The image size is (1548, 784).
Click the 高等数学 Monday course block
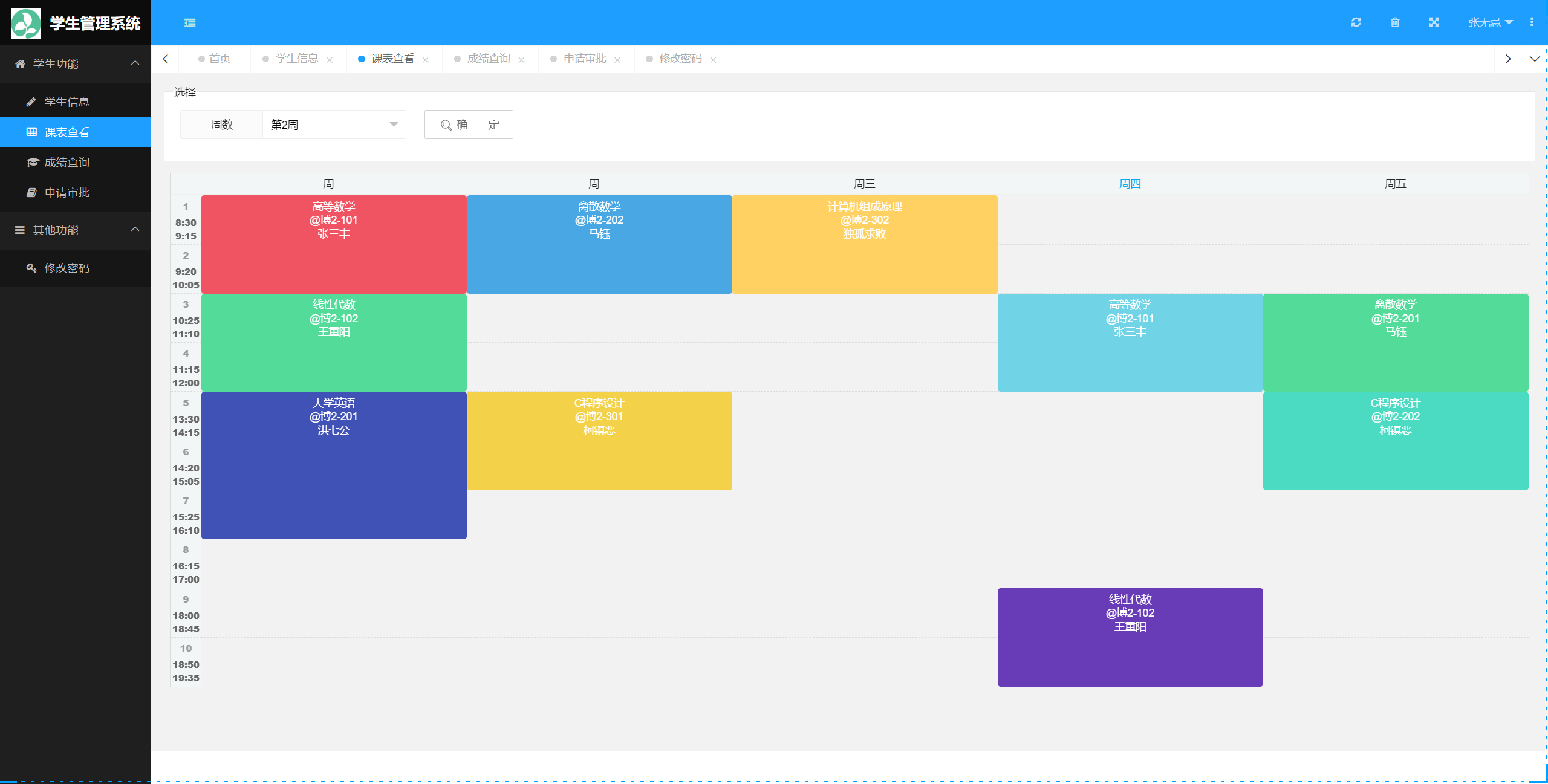click(334, 243)
